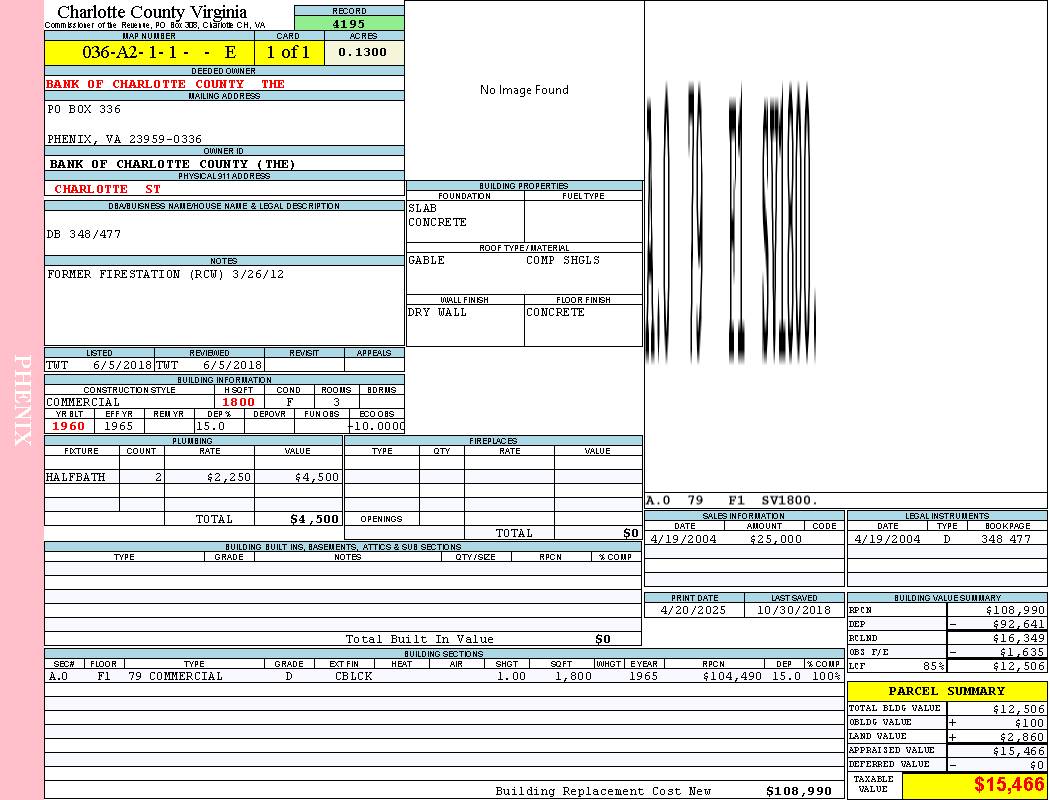This screenshot has height=800, width=1050.
Task: Click sketch label A.0 79 F1 SV1800.
Action: click(732, 500)
